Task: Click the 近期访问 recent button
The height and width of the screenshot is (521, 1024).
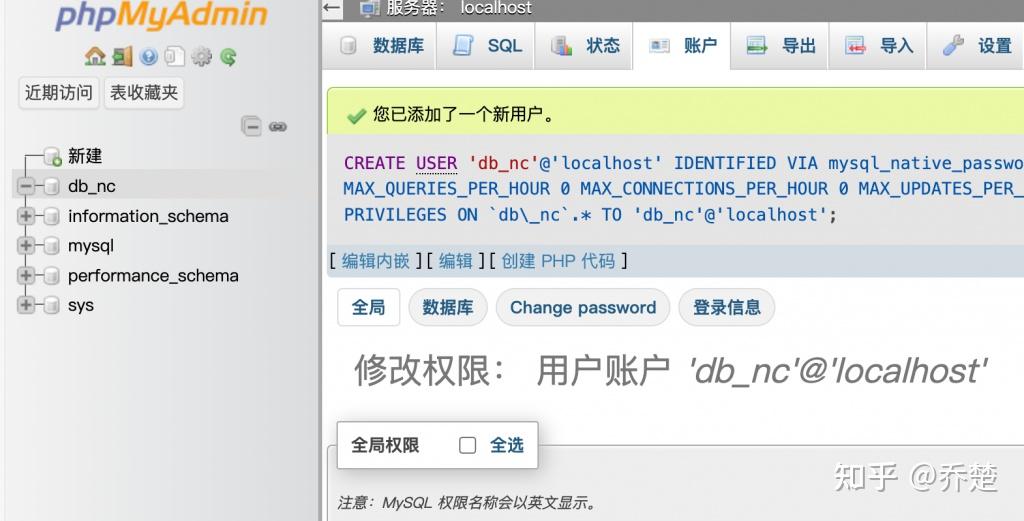Action: point(59,93)
